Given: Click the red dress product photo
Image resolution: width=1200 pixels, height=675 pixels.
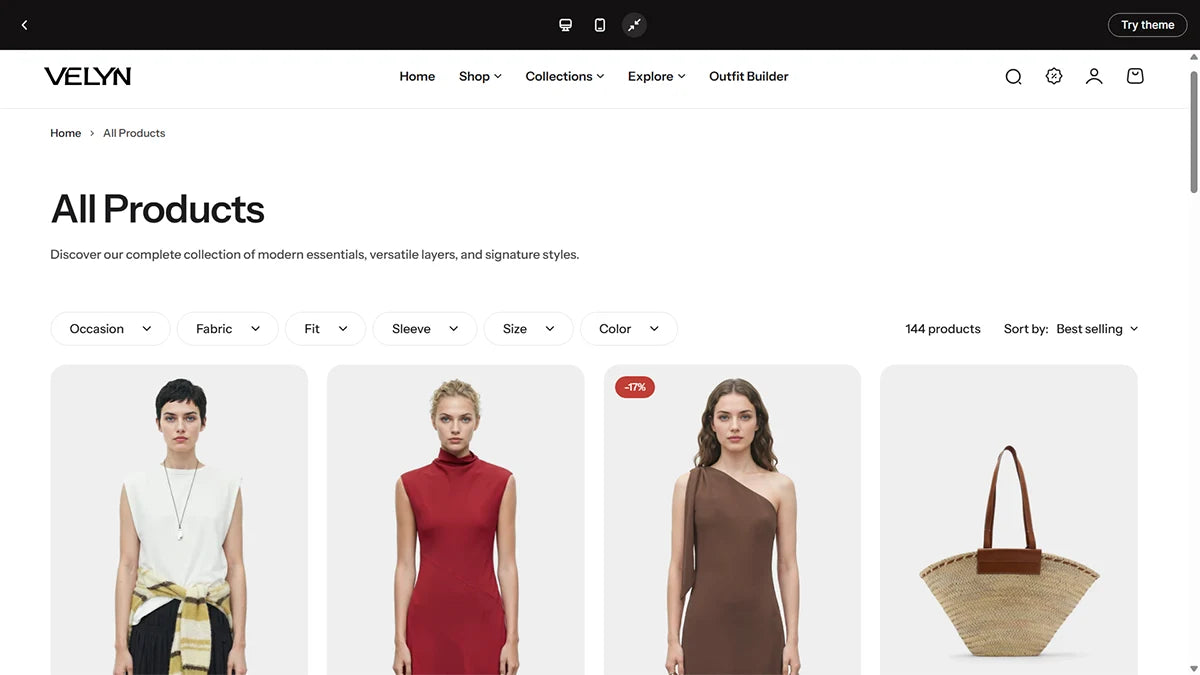Looking at the screenshot, I should tap(455, 520).
